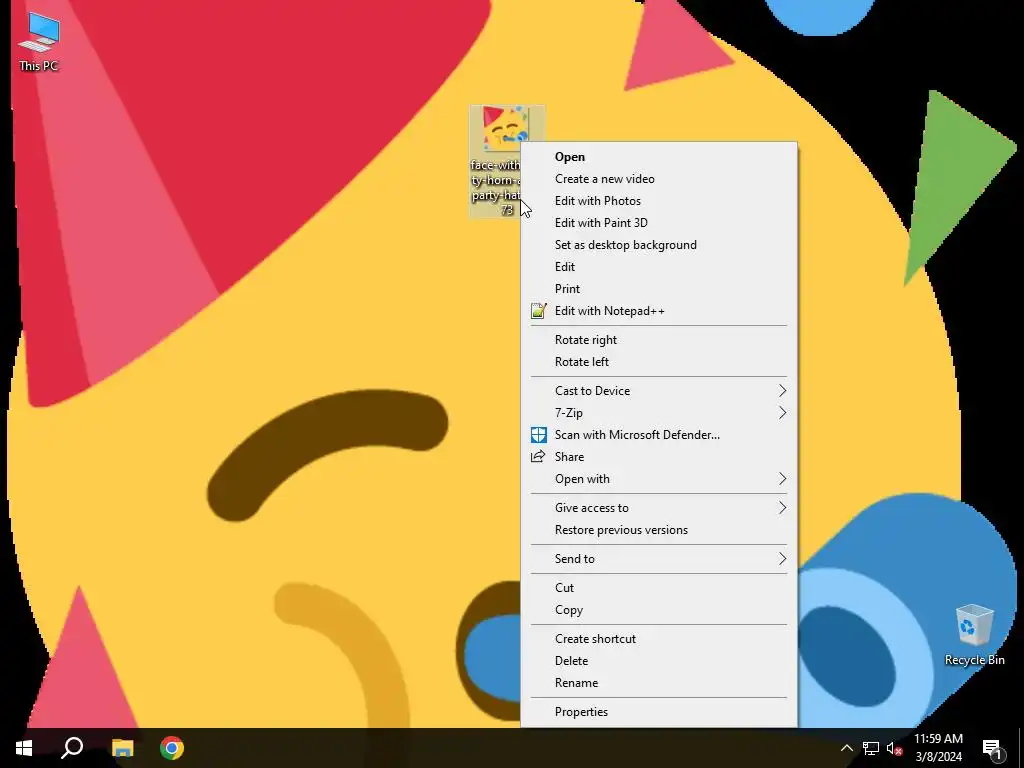Select Create a new video
The height and width of the screenshot is (768, 1024).
point(659,179)
